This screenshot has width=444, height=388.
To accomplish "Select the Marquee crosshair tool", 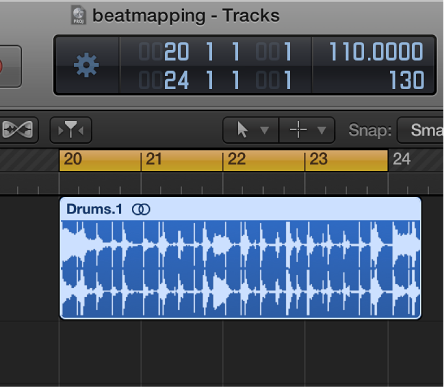I will point(298,130).
